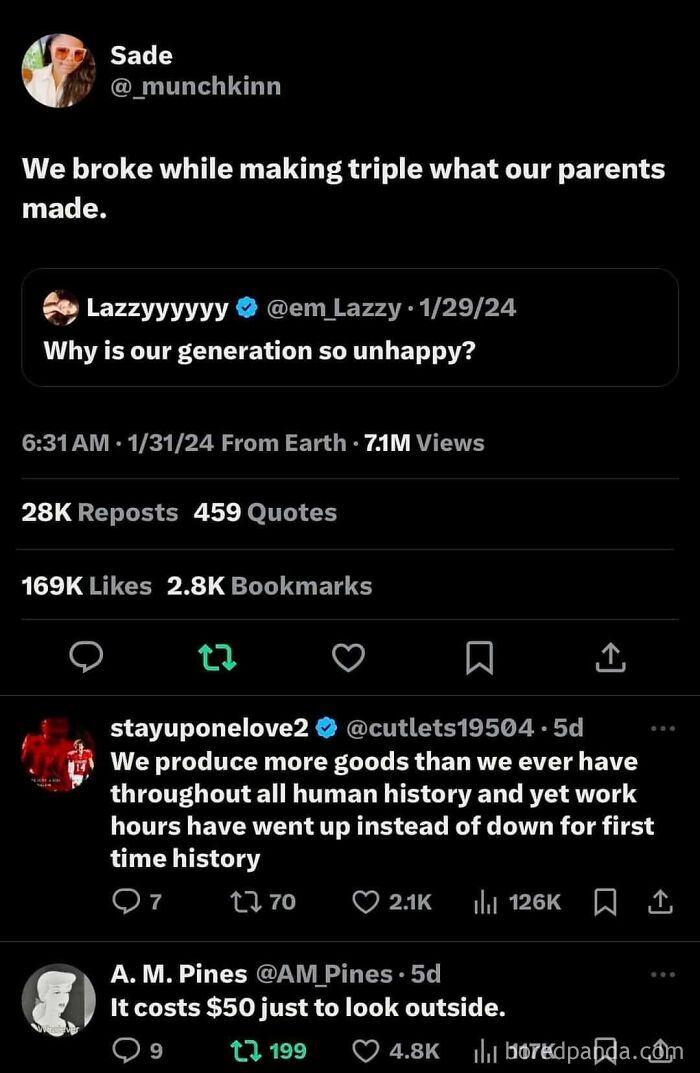Like Sade's main tweet
Viewport: 700px width, 1073px height.
click(x=348, y=657)
